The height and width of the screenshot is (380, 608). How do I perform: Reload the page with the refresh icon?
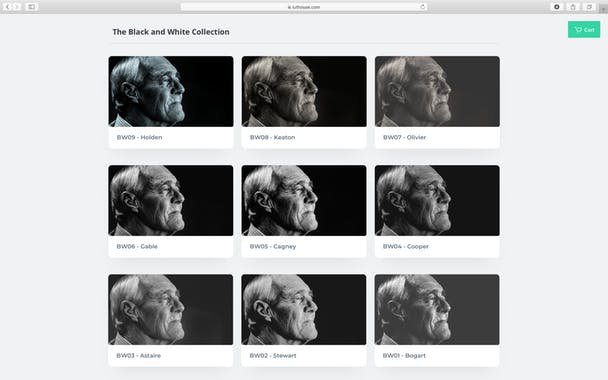click(x=423, y=7)
